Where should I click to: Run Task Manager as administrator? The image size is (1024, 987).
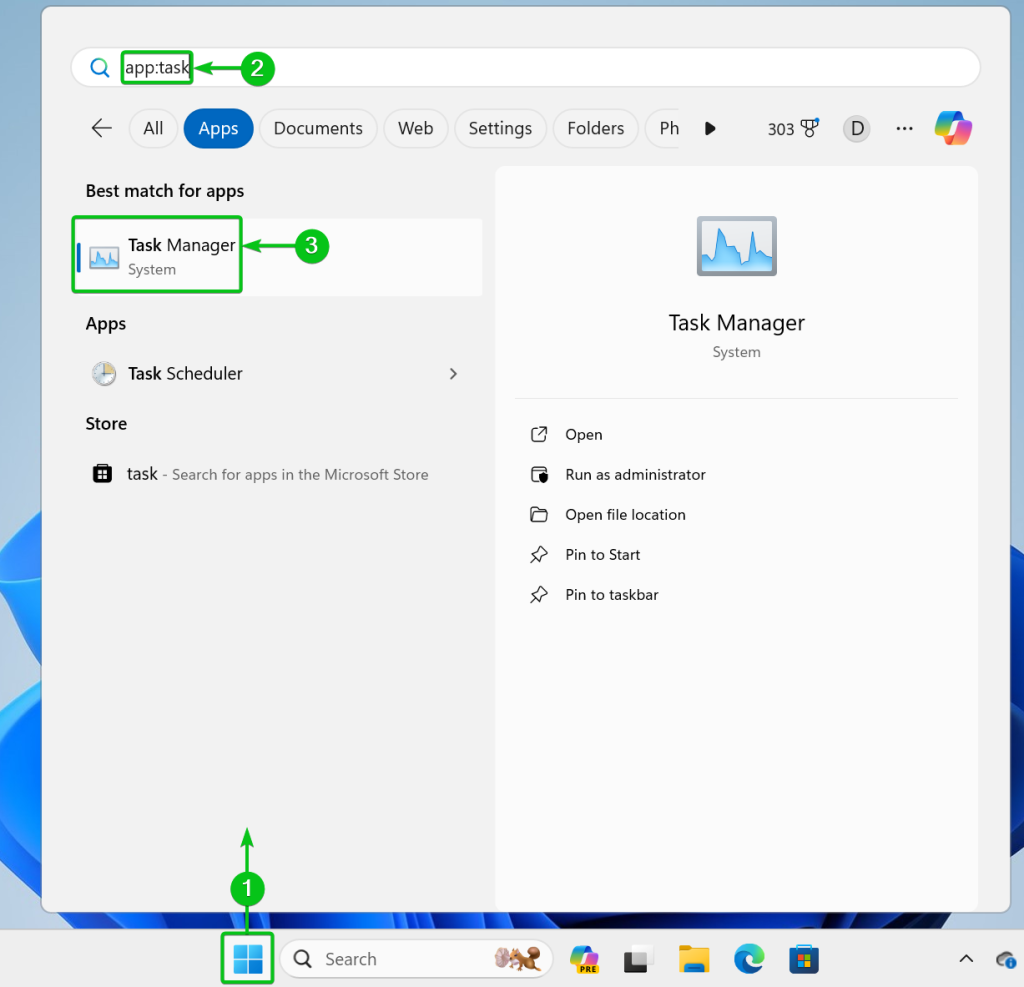[635, 474]
